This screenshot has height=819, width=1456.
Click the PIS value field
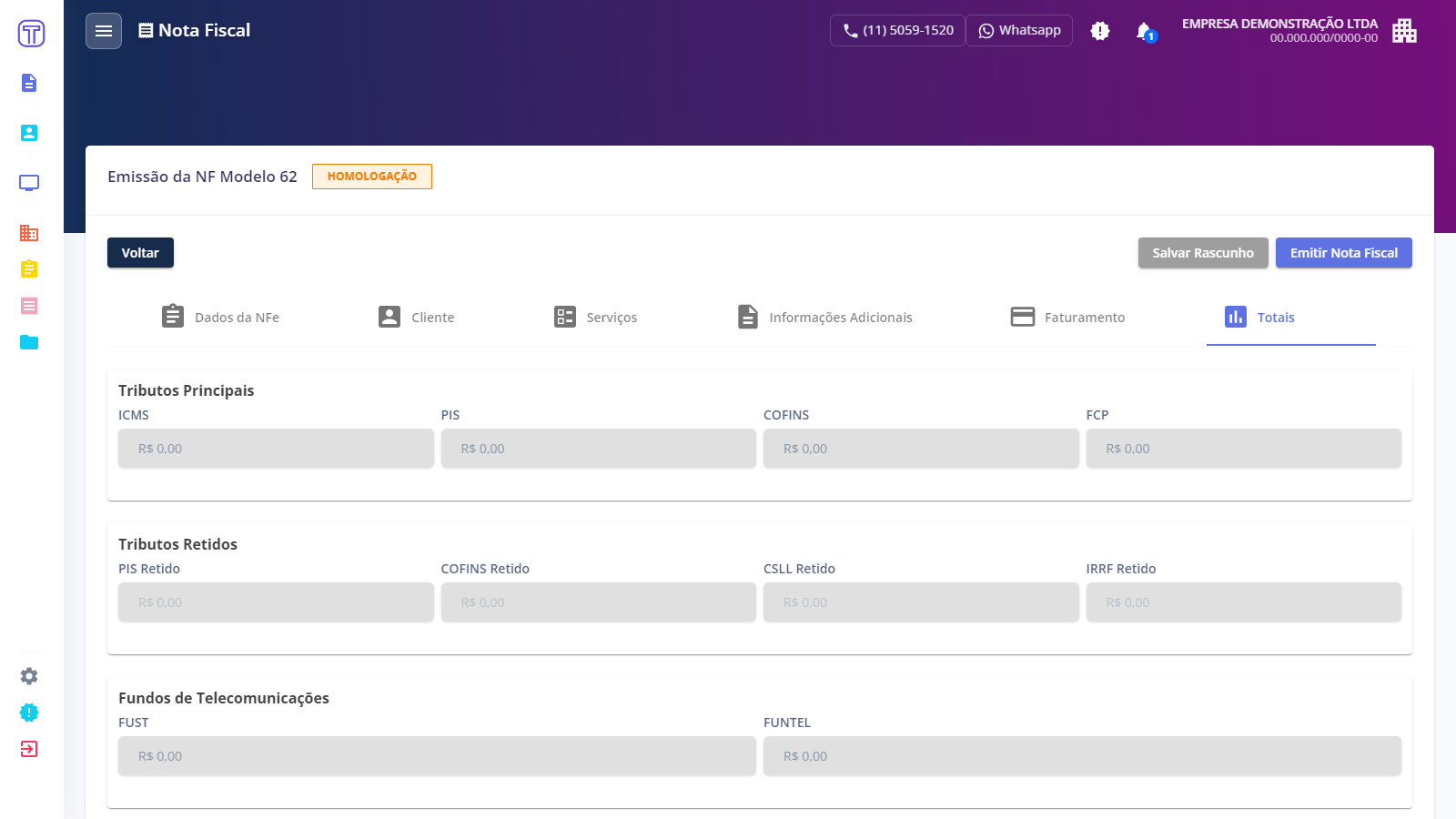[x=599, y=449]
